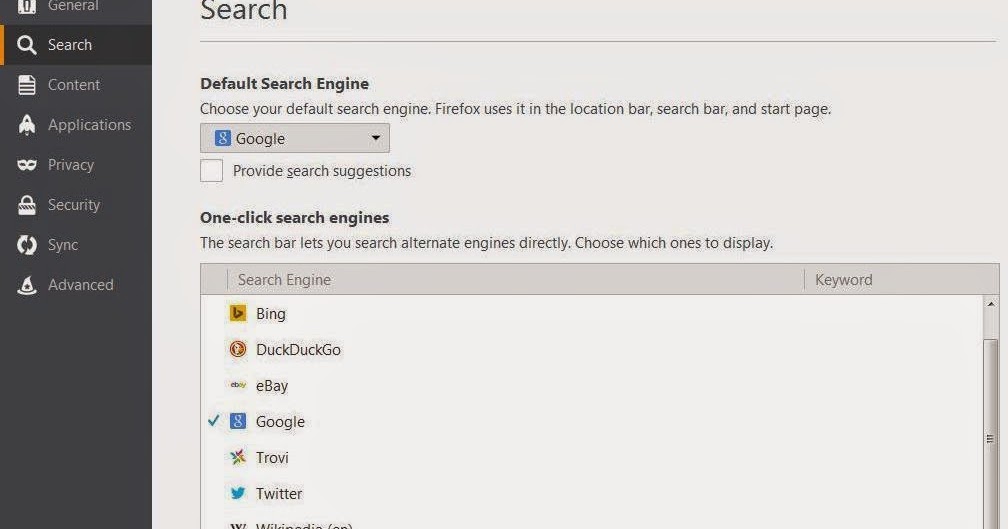The width and height of the screenshot is (1008, 529).
Task: Click the Privacy mask icon
Action: [27, 165]
